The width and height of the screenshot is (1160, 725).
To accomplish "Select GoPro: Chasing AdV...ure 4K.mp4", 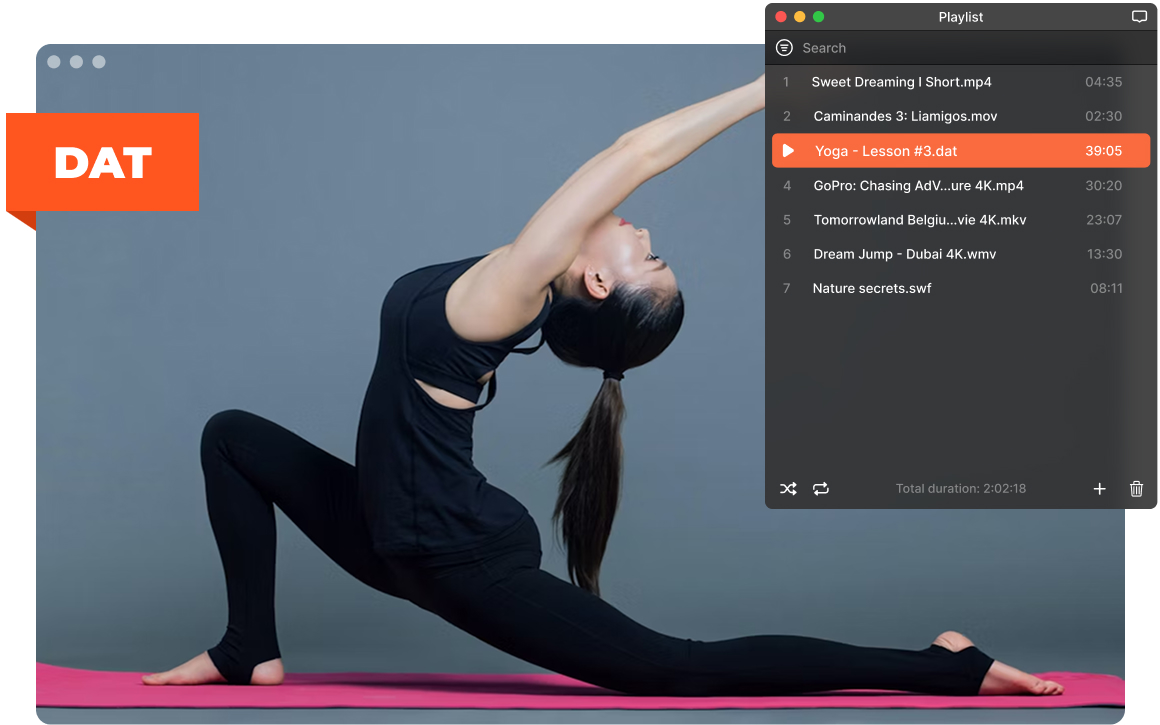I will tap(960, 186).
